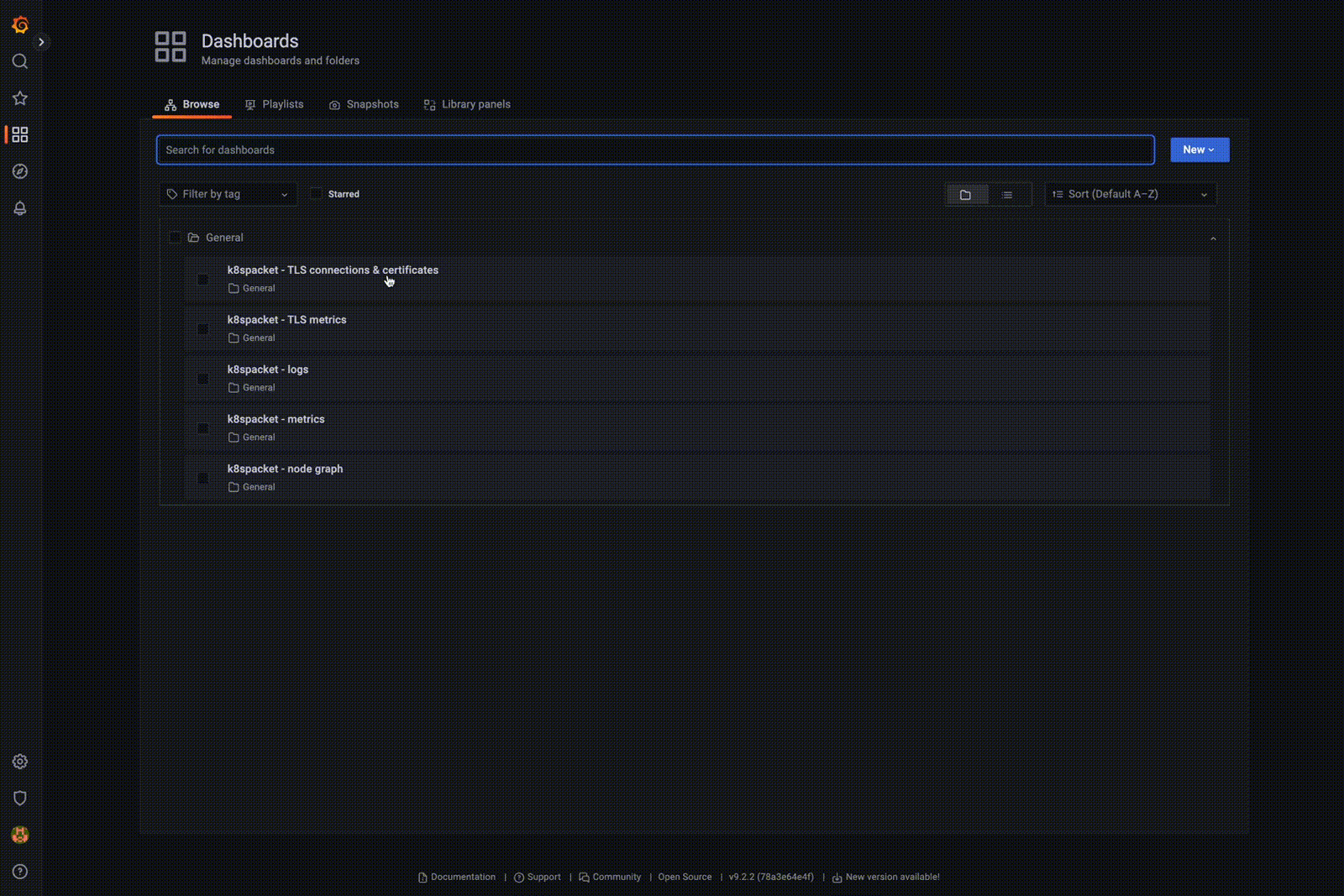Open the Support footer link
This screenshot has height=896, width=1344.
click(538, 877)
